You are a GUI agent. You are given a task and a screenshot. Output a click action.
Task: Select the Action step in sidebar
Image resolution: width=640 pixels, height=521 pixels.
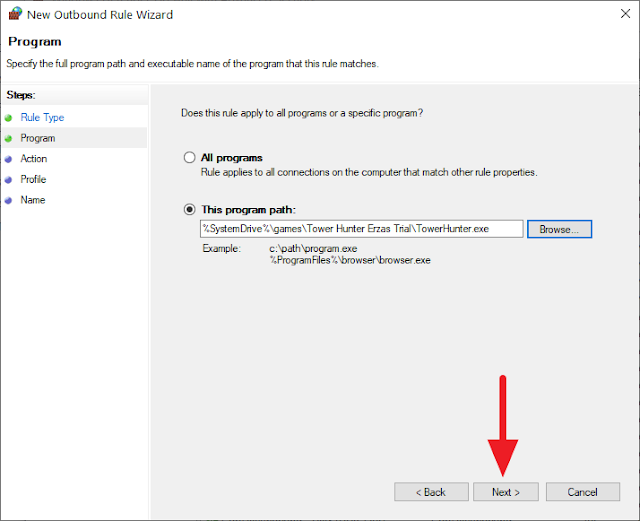(34, 158)
